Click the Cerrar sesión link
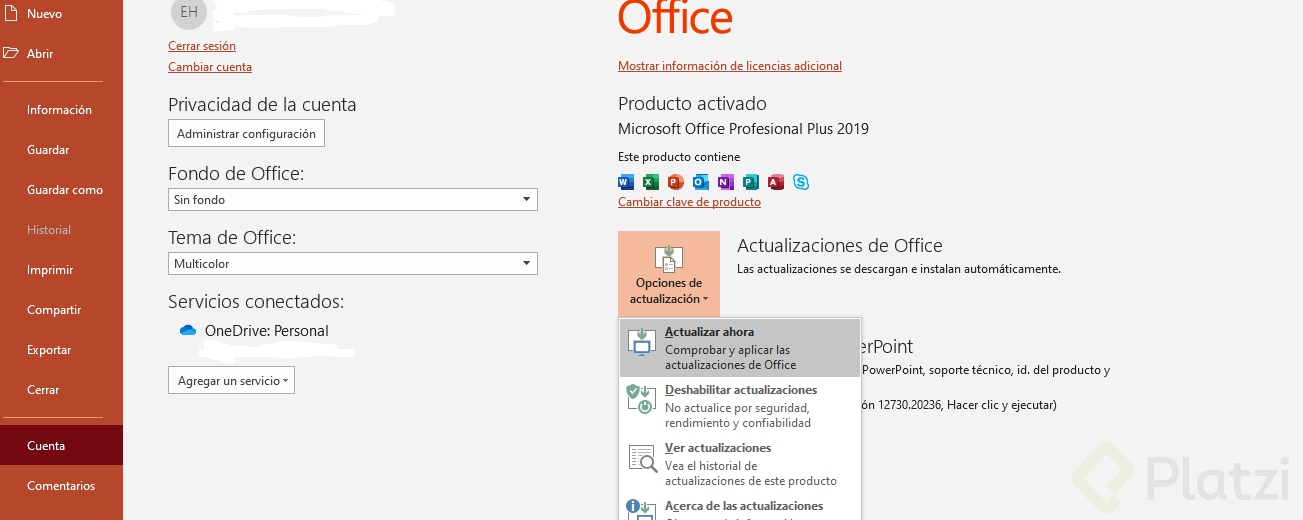Viewport: 1303px width, 520px height. click(202, 46)
